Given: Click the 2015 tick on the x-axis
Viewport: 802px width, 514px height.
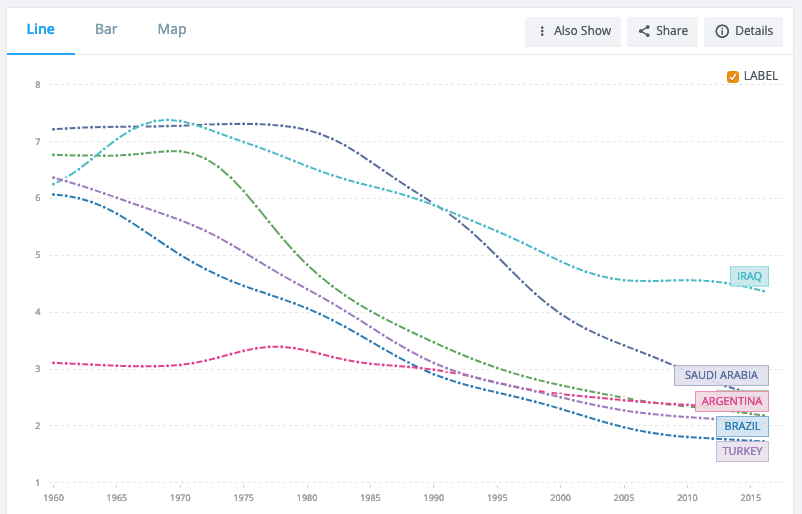Looking at the screenshot, I should (750, 498).
